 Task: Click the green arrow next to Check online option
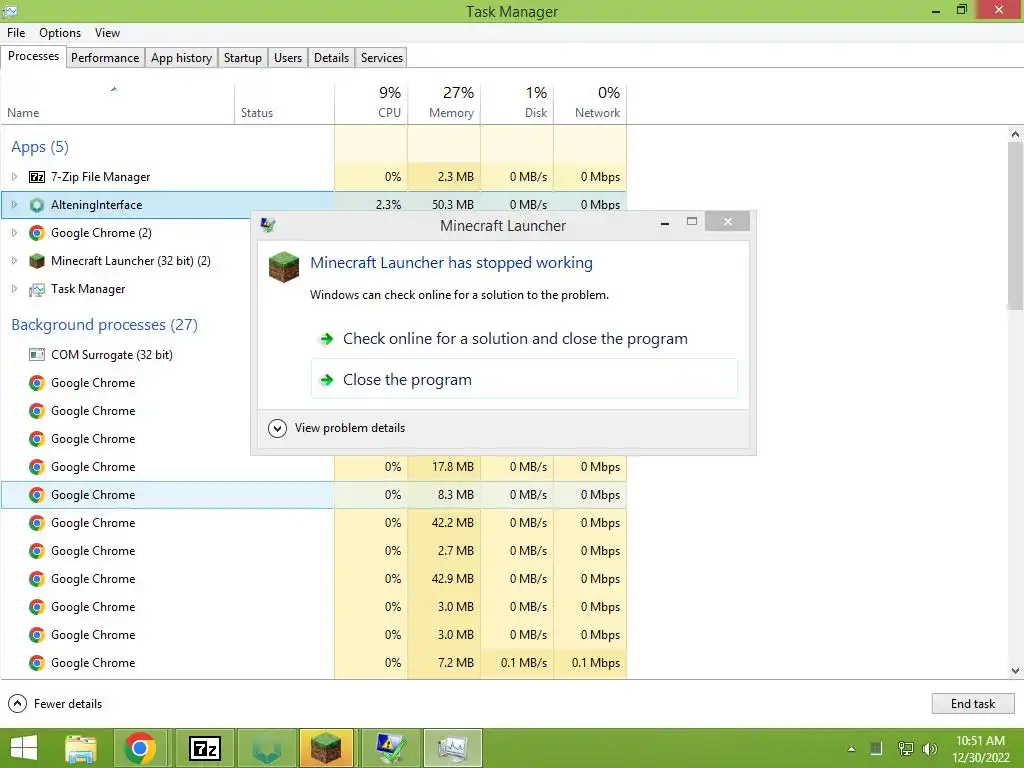point(327,339)
